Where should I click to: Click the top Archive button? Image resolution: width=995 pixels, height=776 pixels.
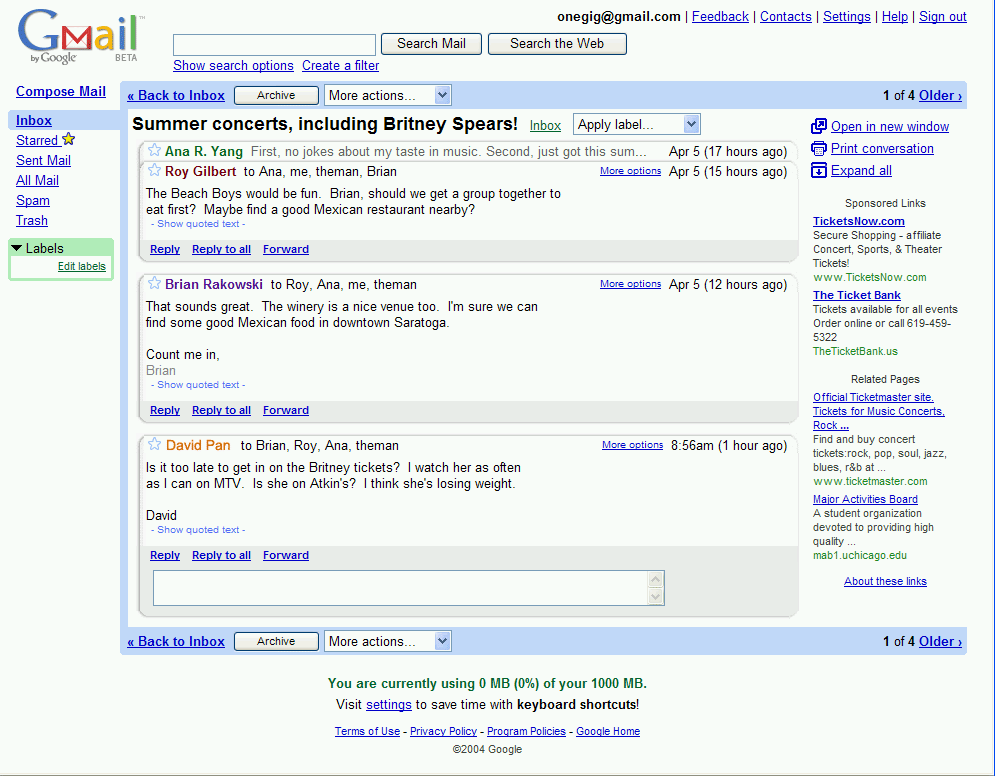(276, 95)
